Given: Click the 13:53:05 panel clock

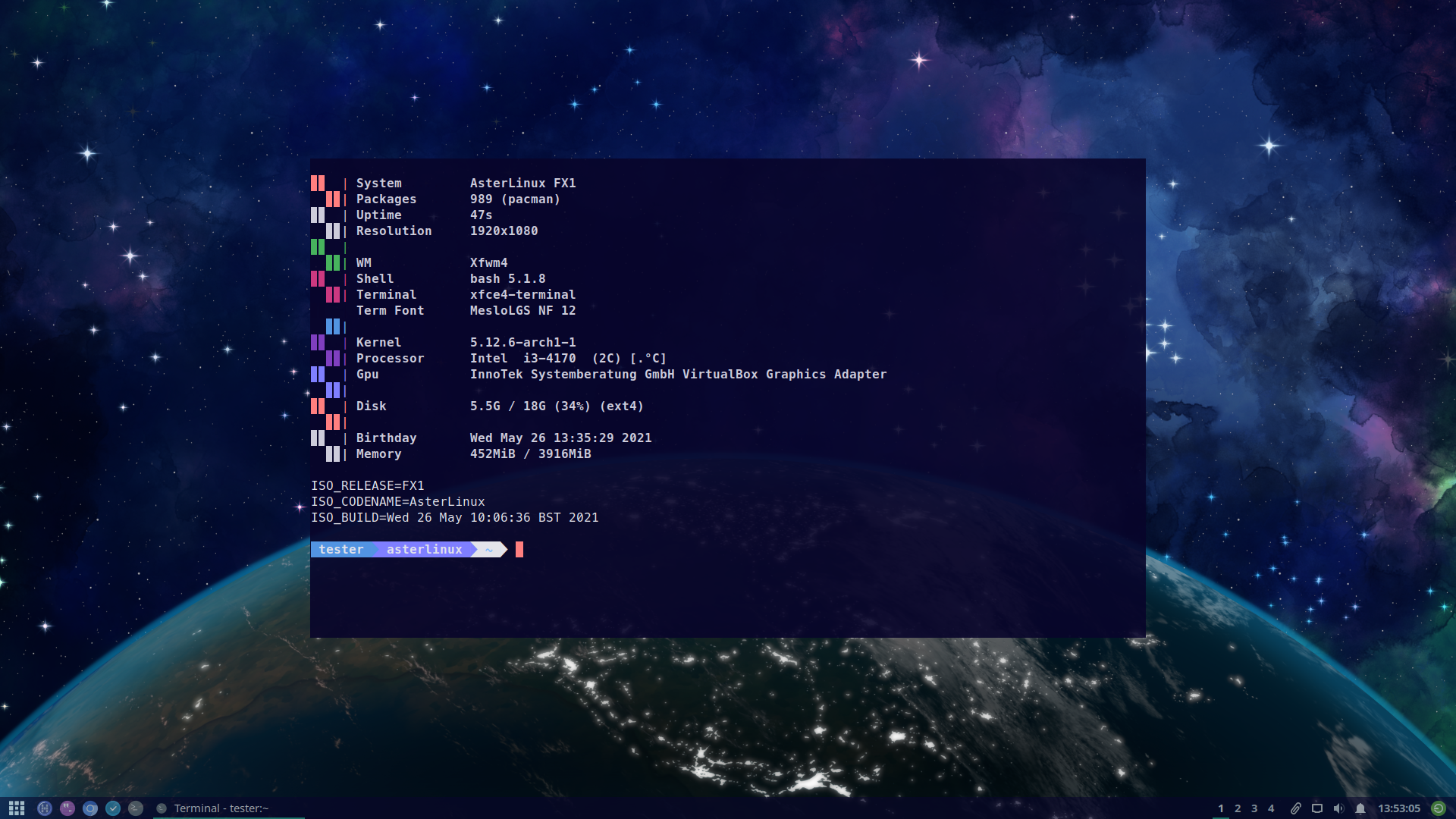Looking at the screenshot, I should (1399, 808).
